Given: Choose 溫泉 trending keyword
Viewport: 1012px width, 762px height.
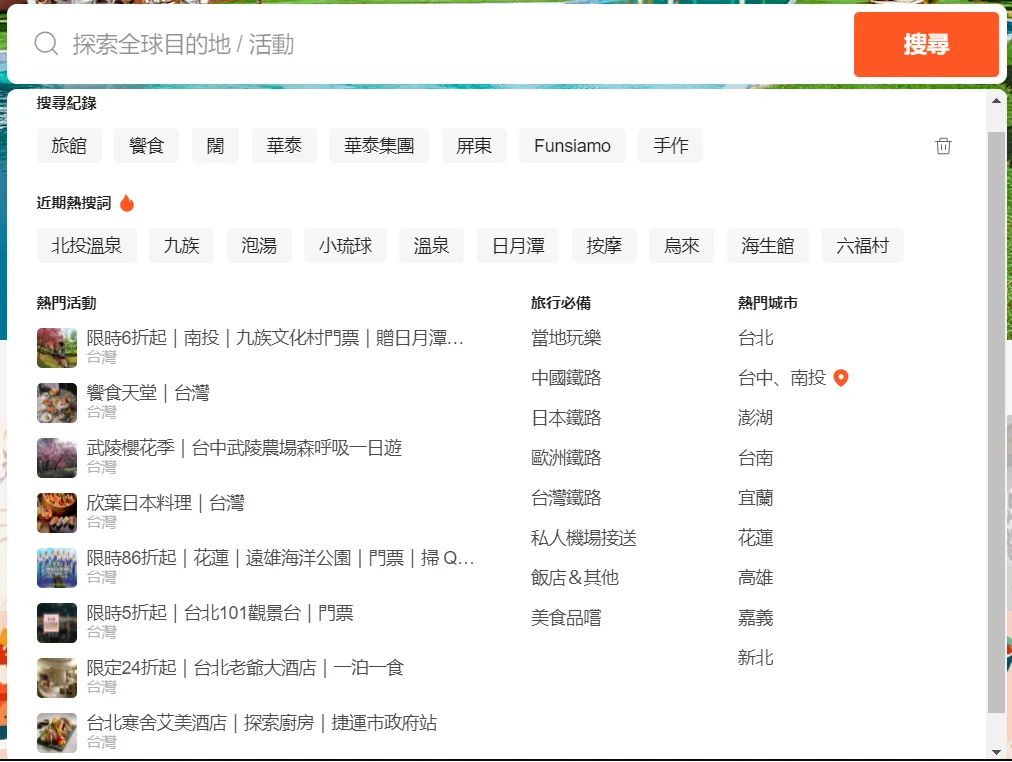Looking at the screenshot, I should click(431, 246).
